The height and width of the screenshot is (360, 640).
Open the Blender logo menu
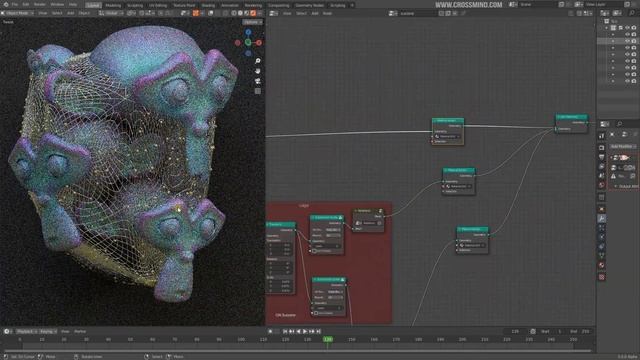point(5,4)
